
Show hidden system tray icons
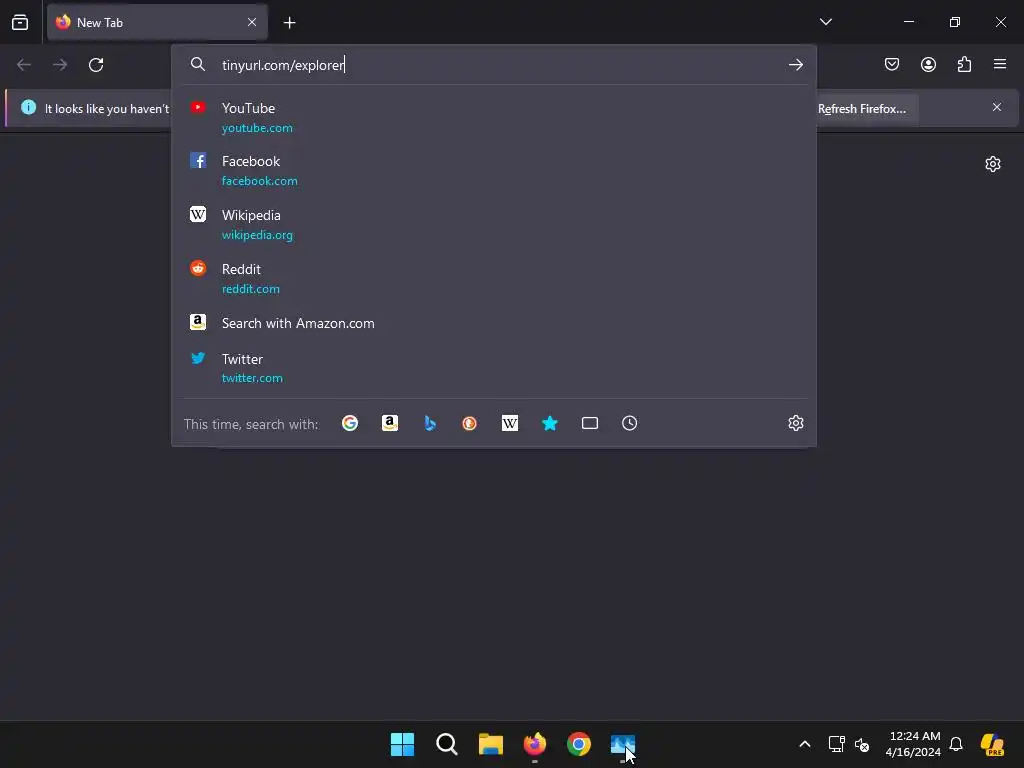[x=805, y=744]
